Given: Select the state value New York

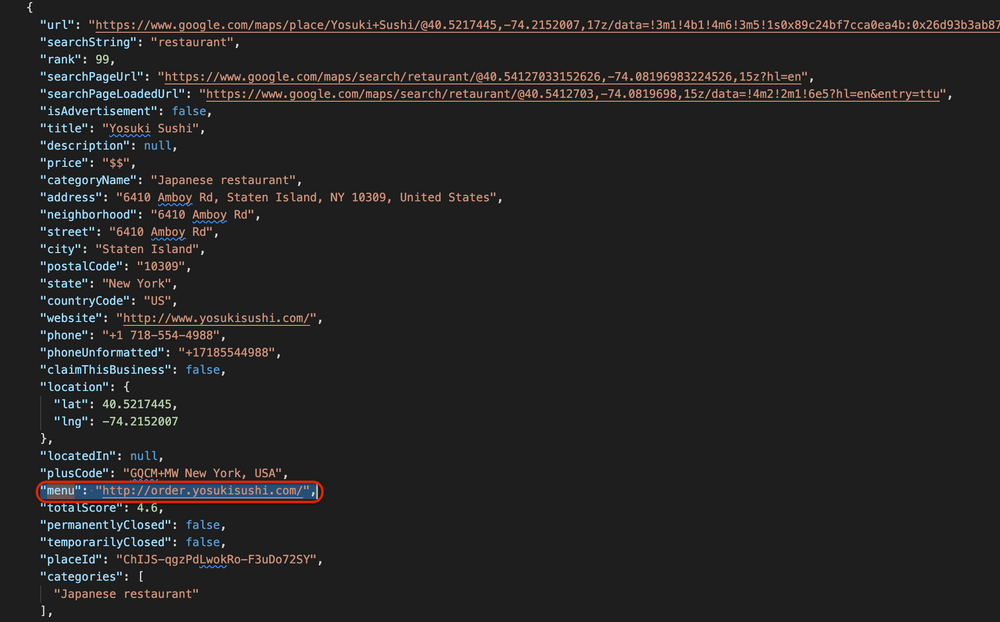Looking at the screenshot, I should (x=137, y=283).
